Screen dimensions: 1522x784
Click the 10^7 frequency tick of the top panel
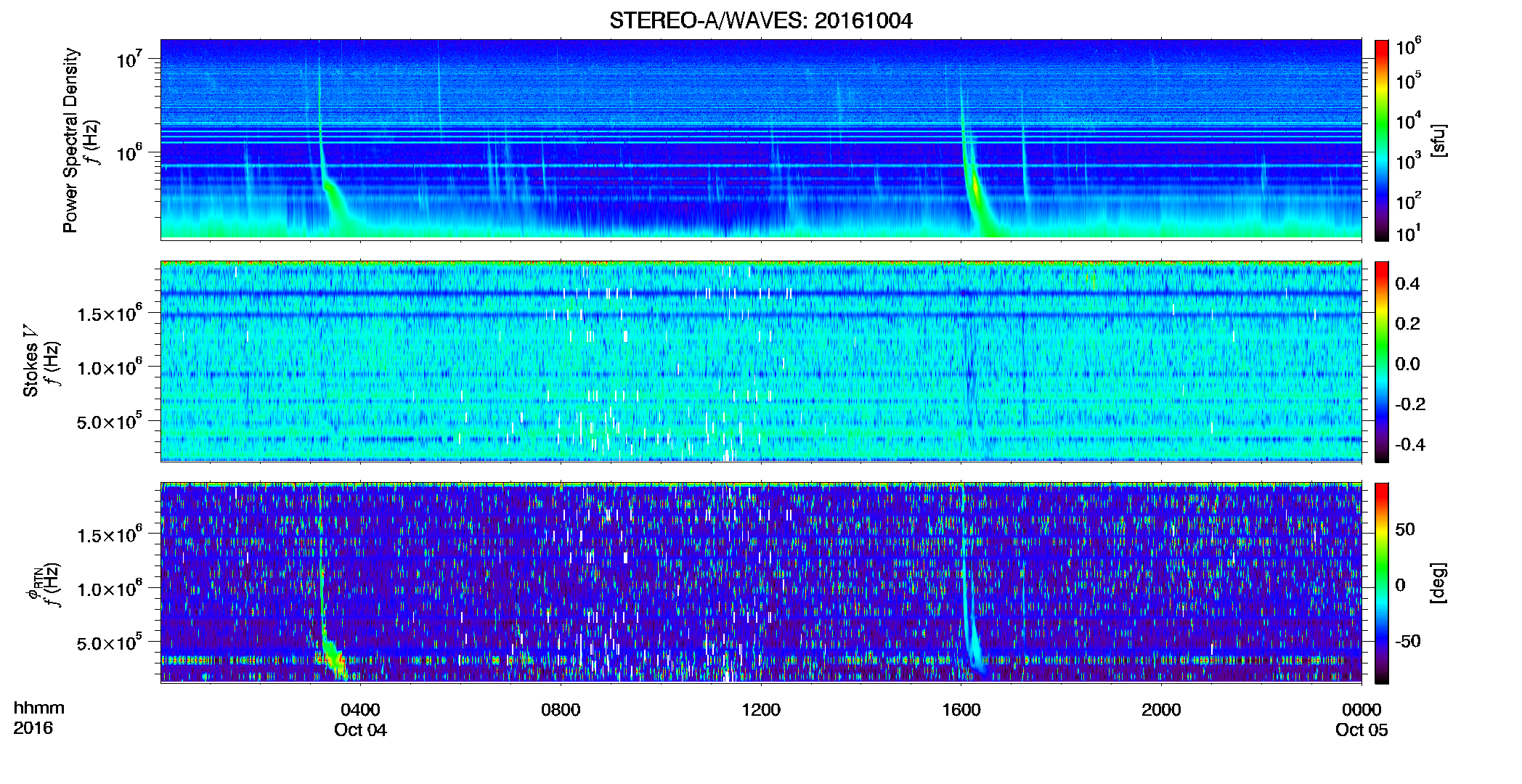[x=129, y=59]
